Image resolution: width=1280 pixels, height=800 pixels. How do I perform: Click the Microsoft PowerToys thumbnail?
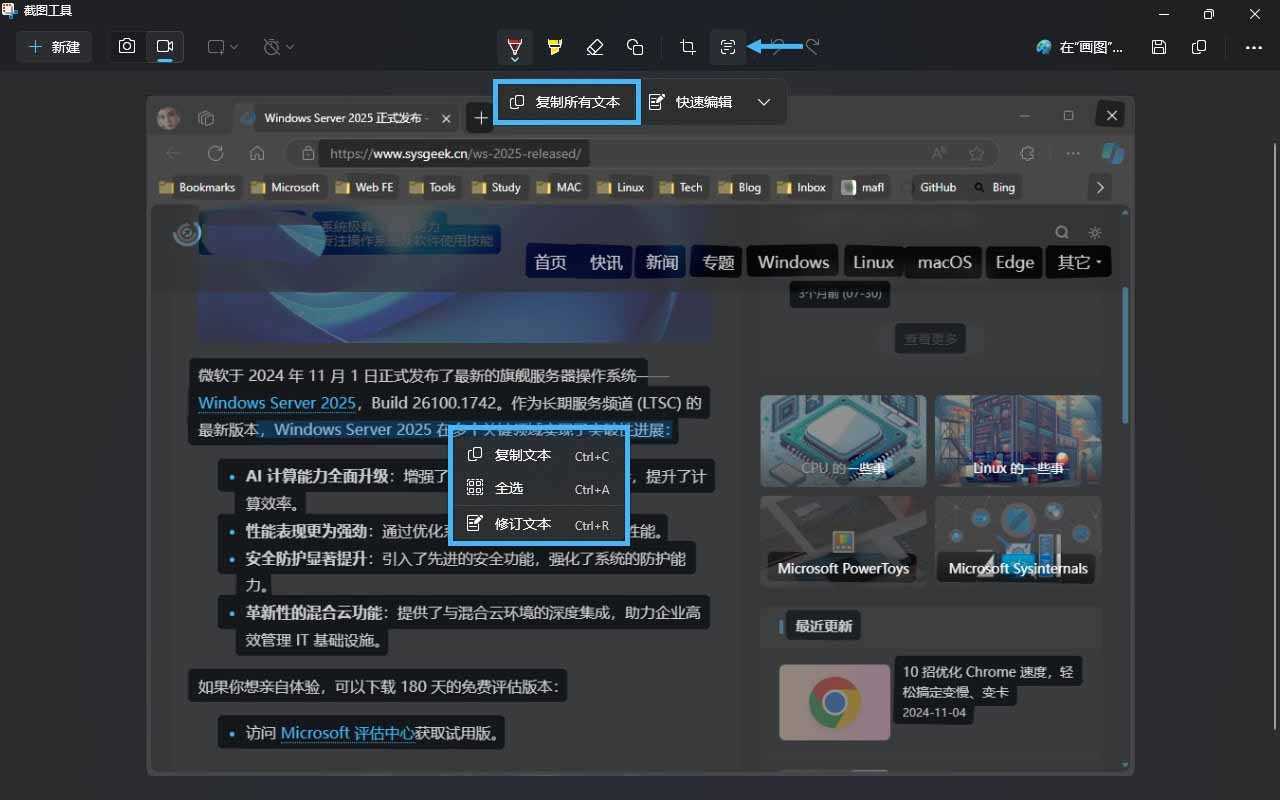click(843, 540)
